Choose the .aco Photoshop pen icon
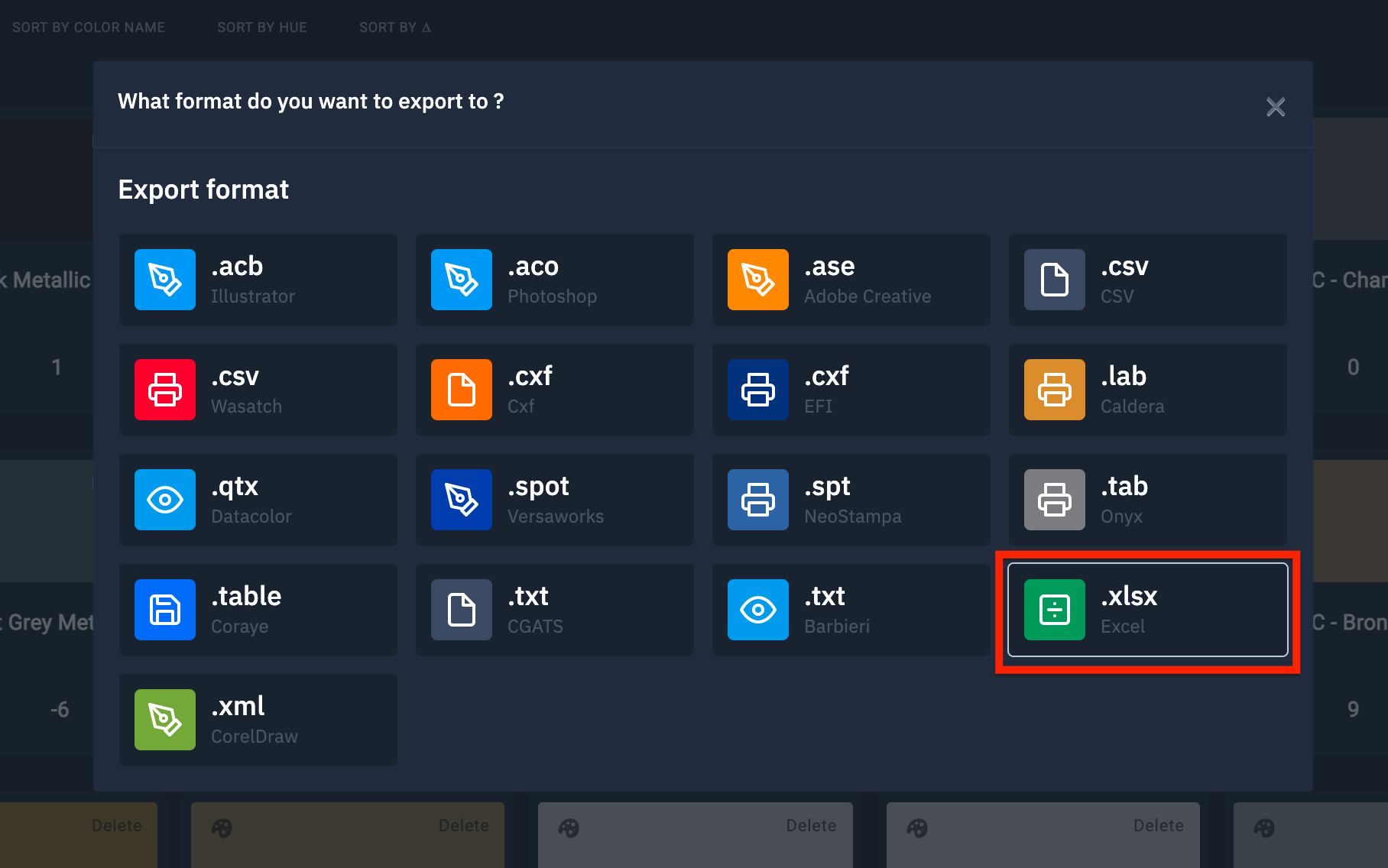1388x868 pixels. point(462,280)
